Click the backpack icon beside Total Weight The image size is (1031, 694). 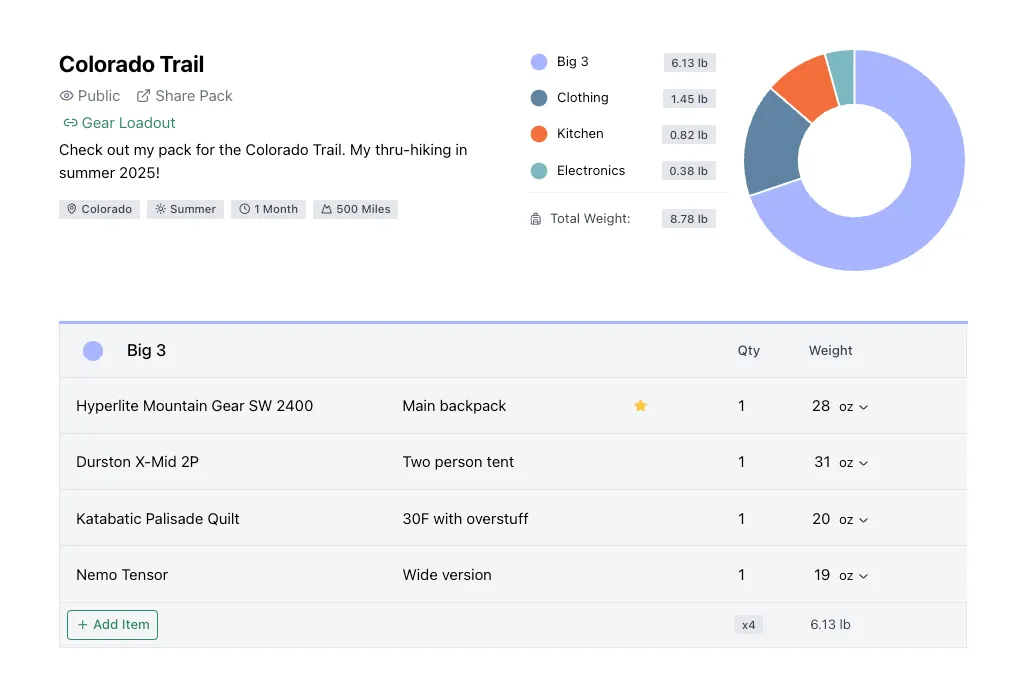536,219
